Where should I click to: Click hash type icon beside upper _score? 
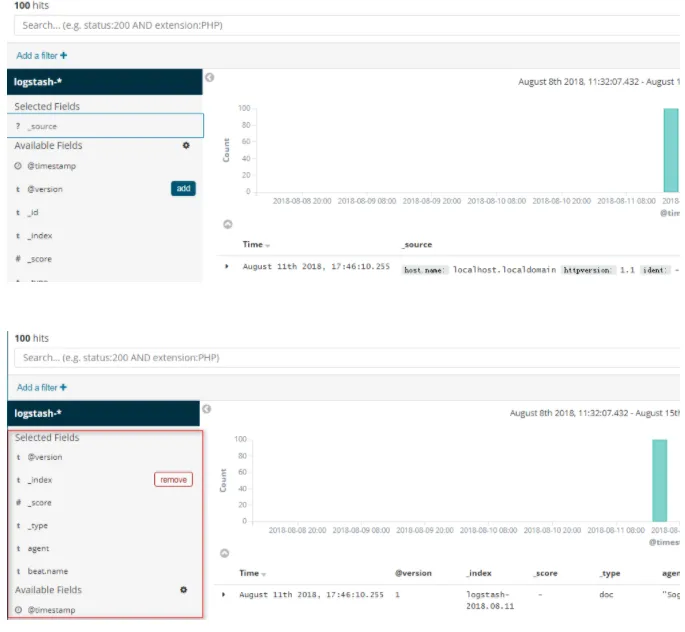(18, 259)
